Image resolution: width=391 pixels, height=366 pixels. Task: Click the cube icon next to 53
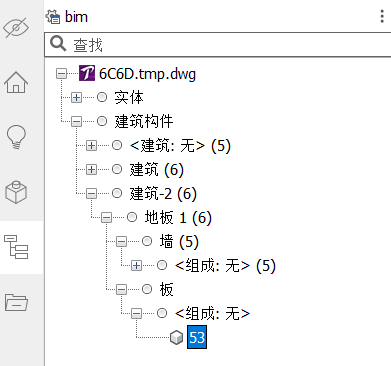pos(176,337)
